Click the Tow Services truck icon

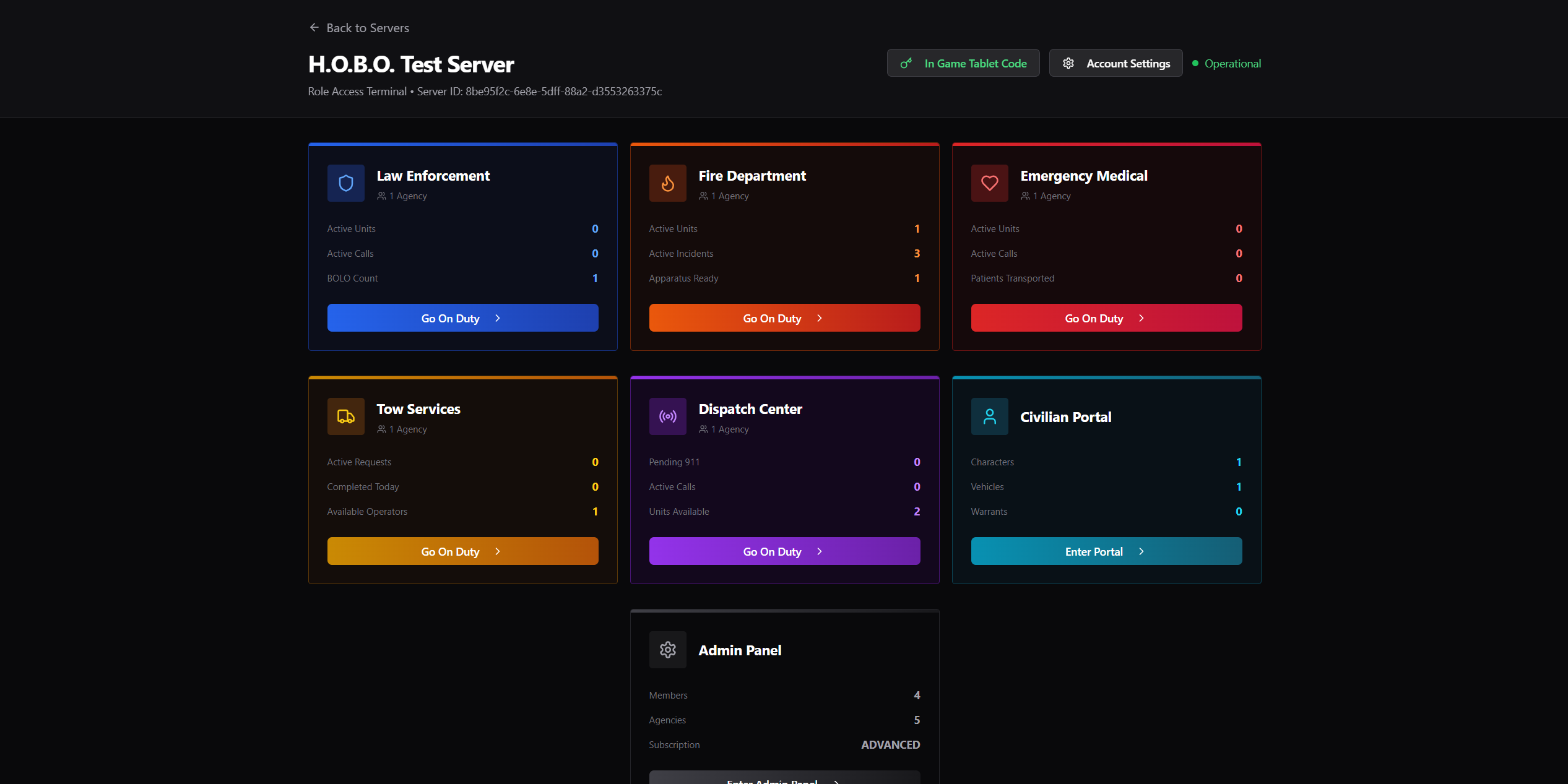point(345,416)
